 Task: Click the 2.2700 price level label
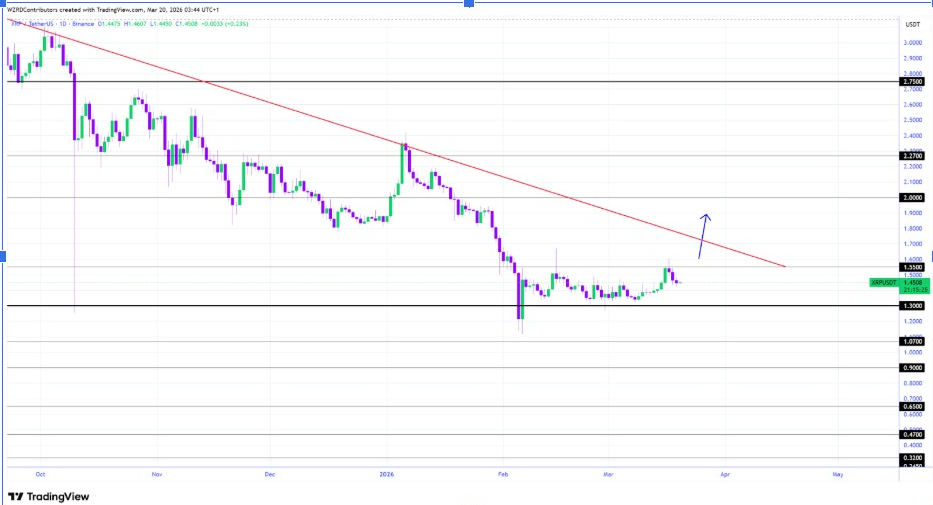(911, 156)
